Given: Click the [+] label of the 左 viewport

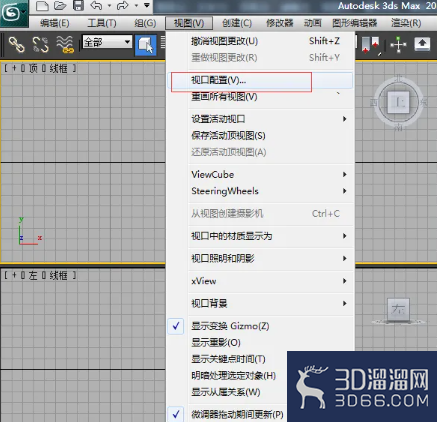Looking at the screenshot, I should 14,275.
